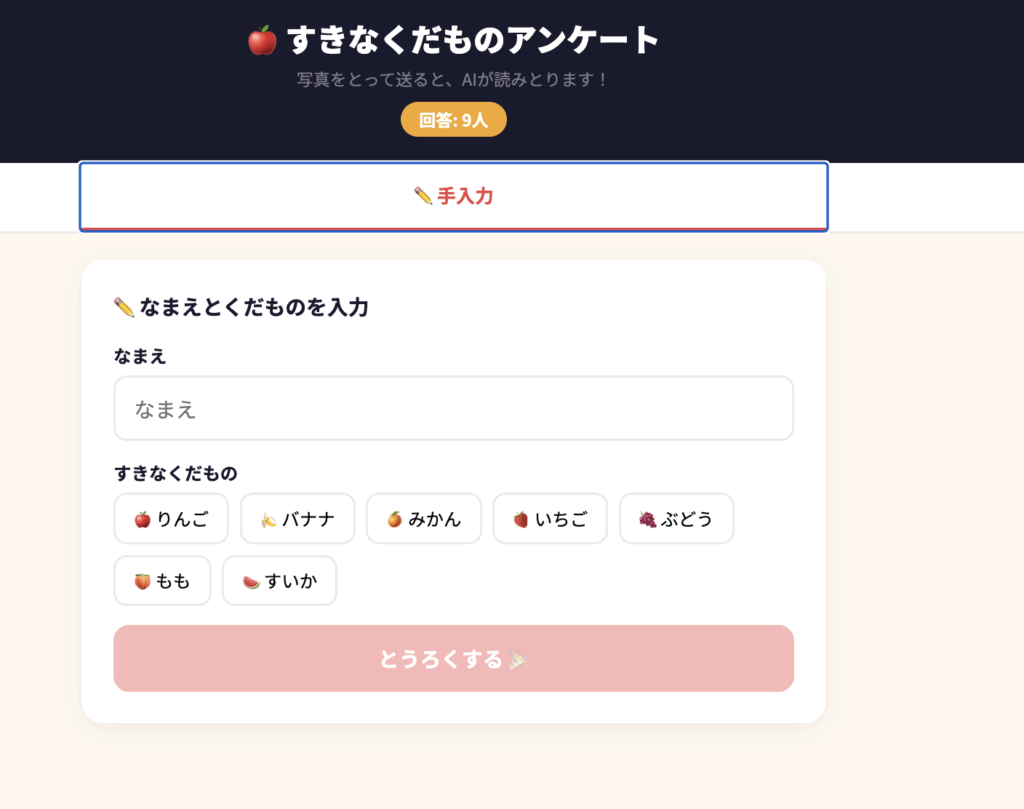Click the strawberry emoji on the いちご chip

pyautogui.click(x=520, y=519)
